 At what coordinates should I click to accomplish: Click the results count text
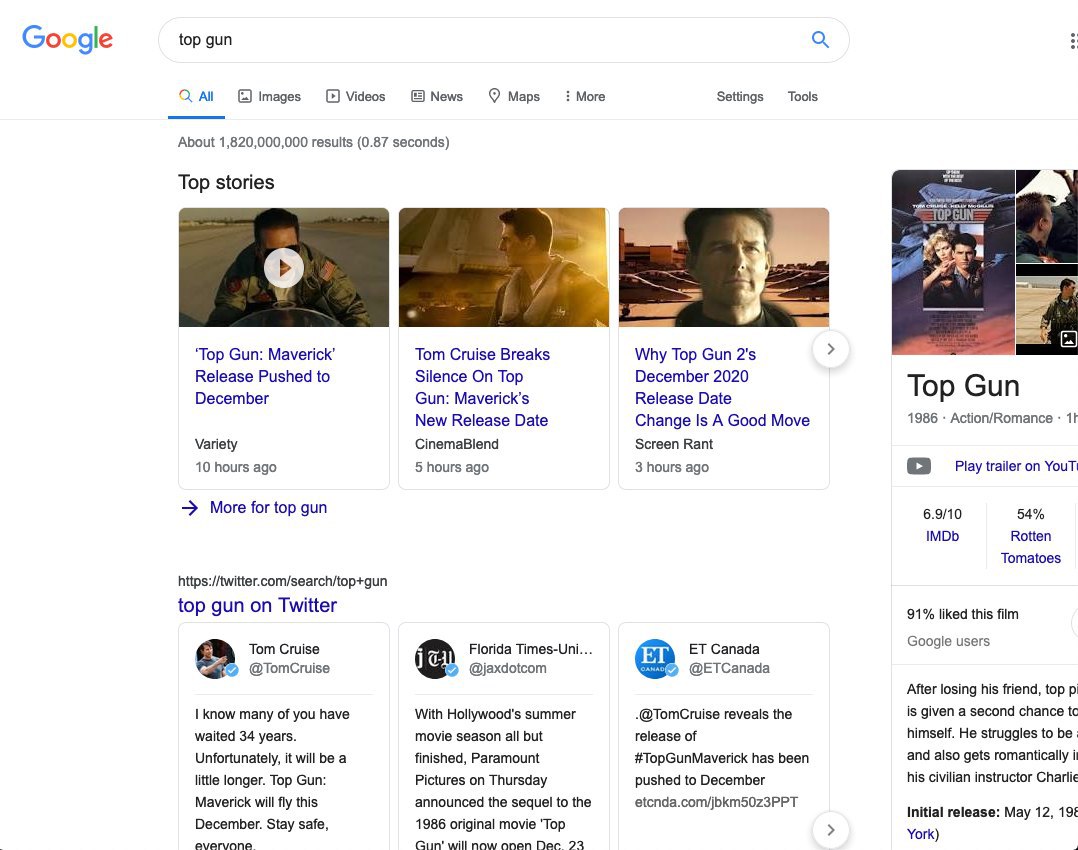pos(314,142)
